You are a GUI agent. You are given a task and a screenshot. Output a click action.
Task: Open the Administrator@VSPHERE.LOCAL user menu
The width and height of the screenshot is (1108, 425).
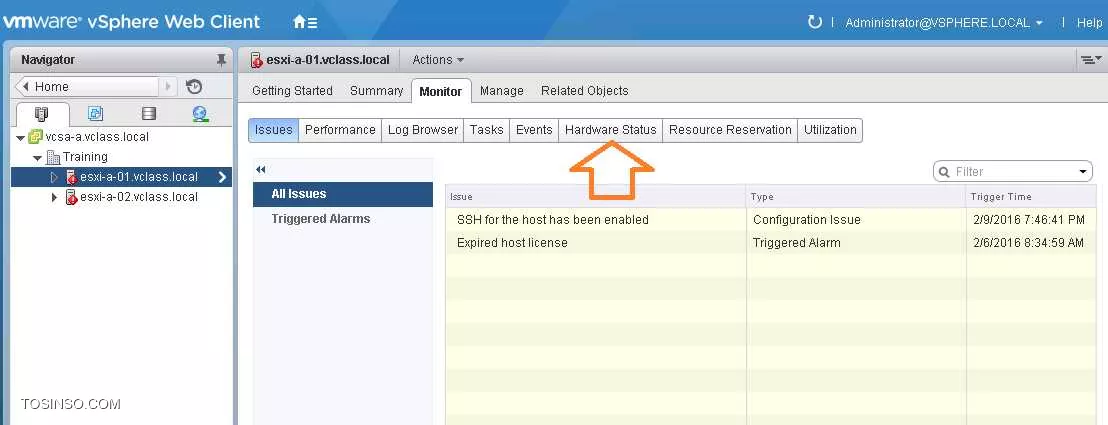click(944, 23)
